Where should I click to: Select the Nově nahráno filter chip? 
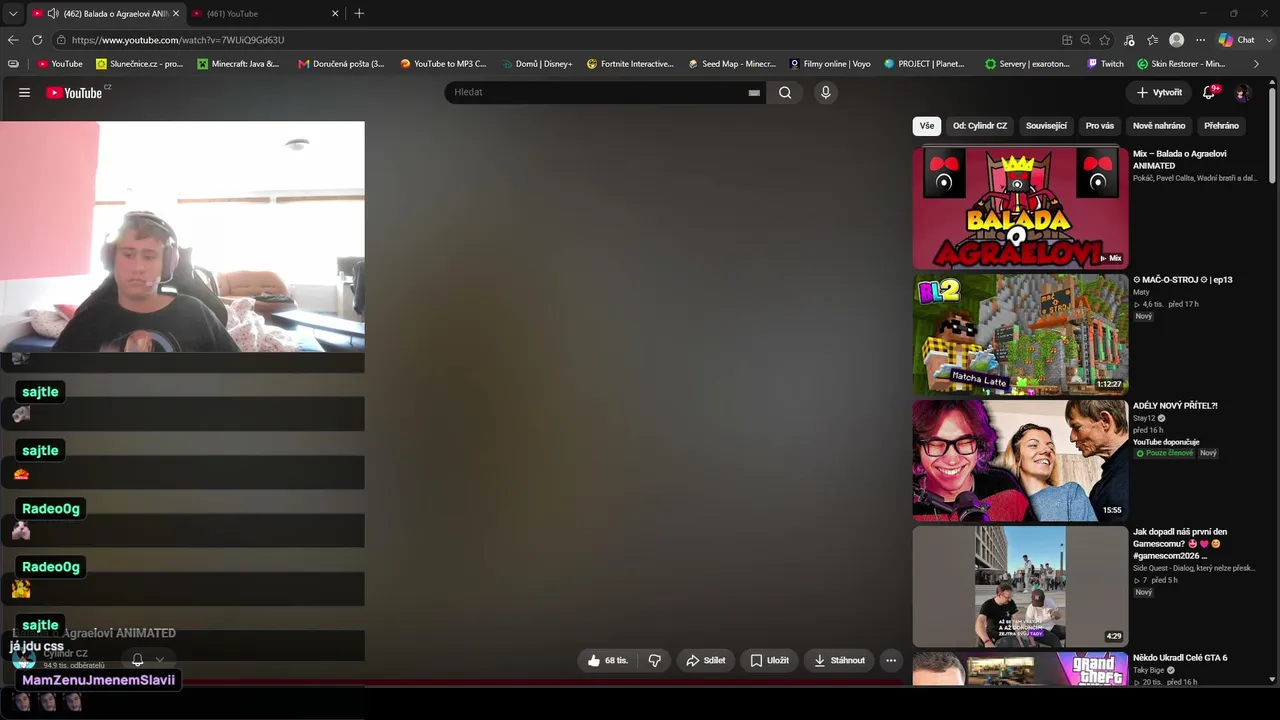point(1159,126)
